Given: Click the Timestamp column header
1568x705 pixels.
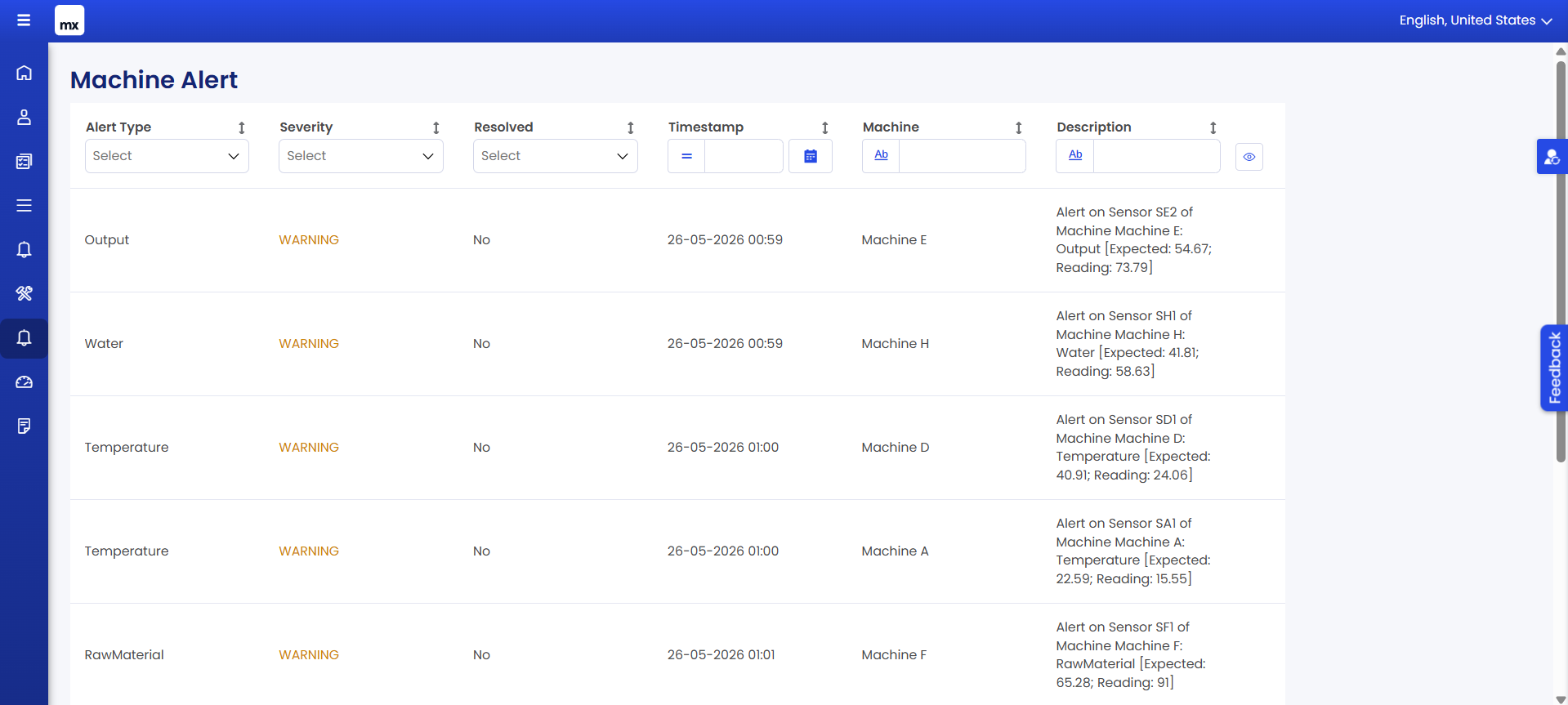Looking at the screenshot, I should pos(706,127).
